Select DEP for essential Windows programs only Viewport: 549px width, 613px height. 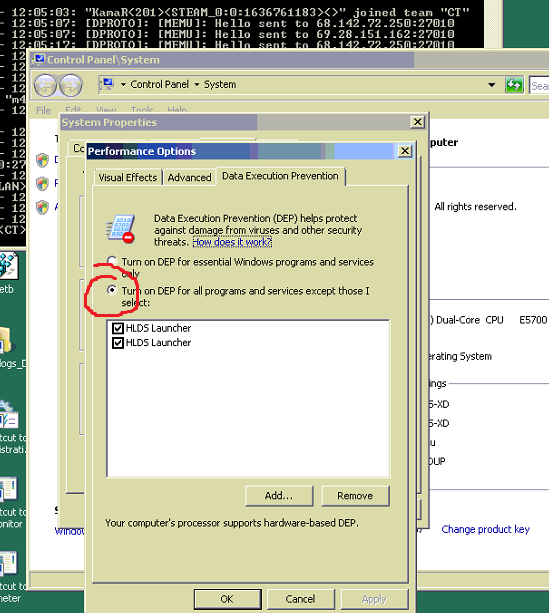112,260
